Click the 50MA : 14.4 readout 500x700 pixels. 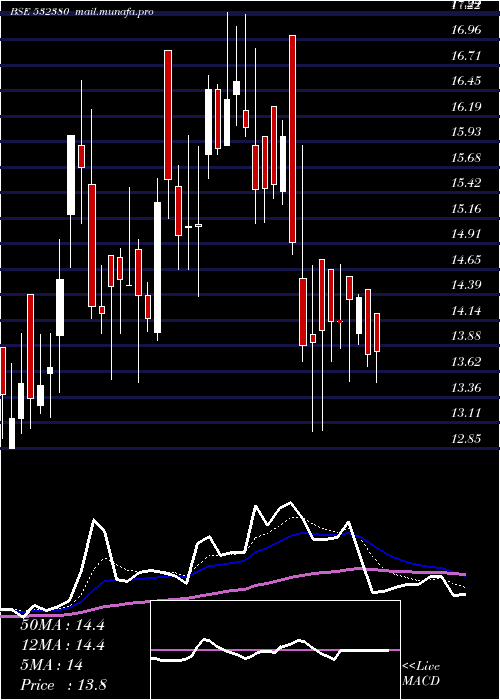click(63, 625)
